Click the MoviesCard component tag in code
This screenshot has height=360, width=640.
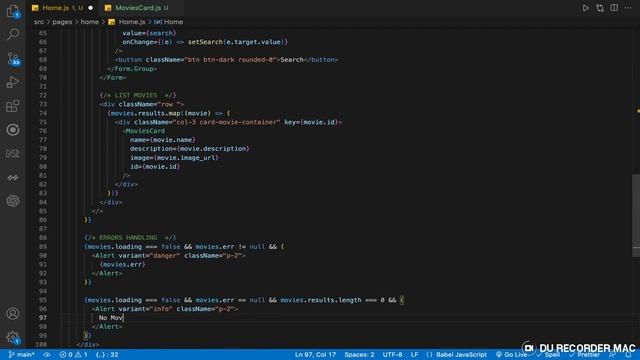pos(145,131)
